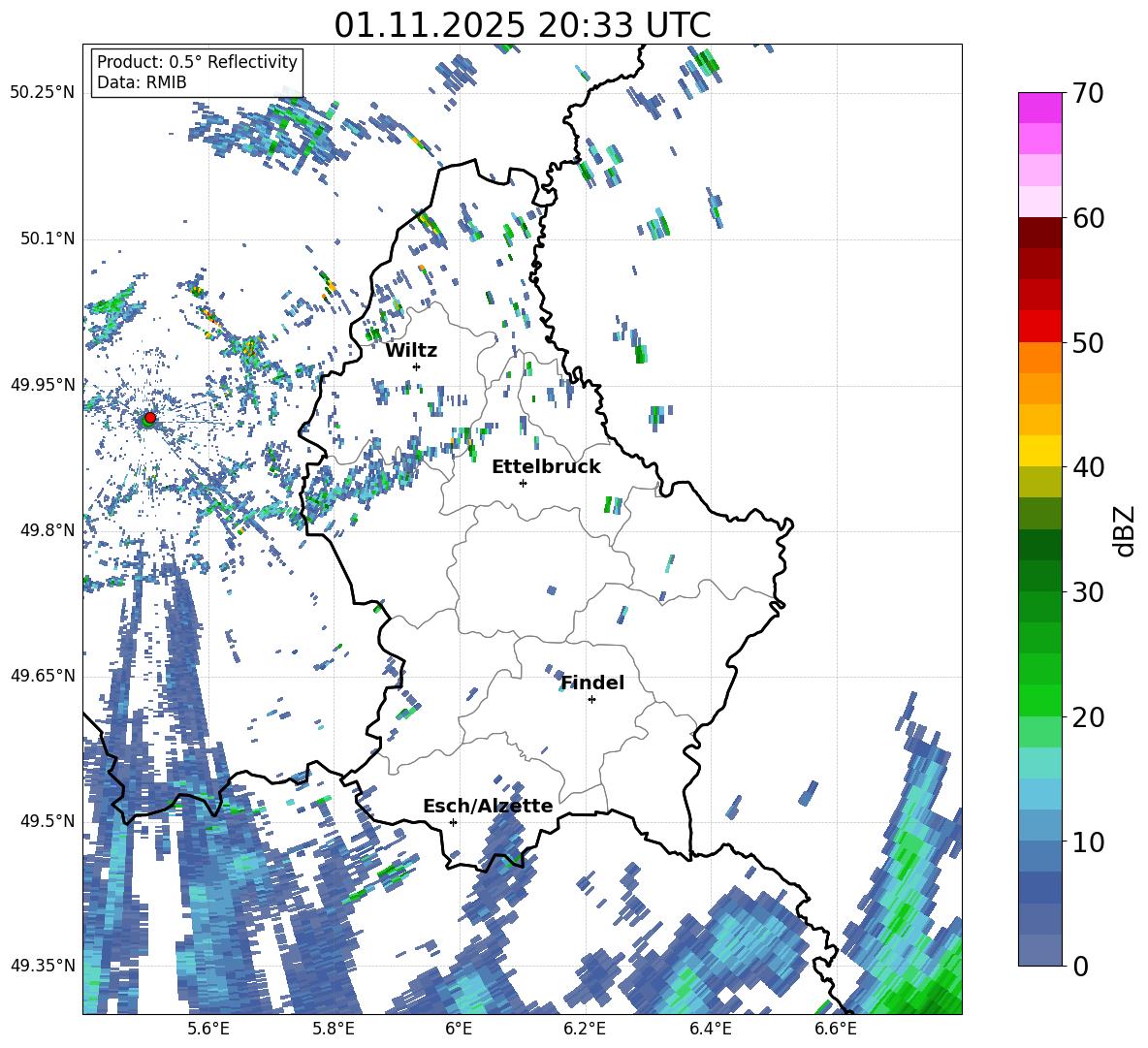This screenshot has width=1148, height=1048.
Task: Click the red radar location marker
Action: (x=149, y=417)
